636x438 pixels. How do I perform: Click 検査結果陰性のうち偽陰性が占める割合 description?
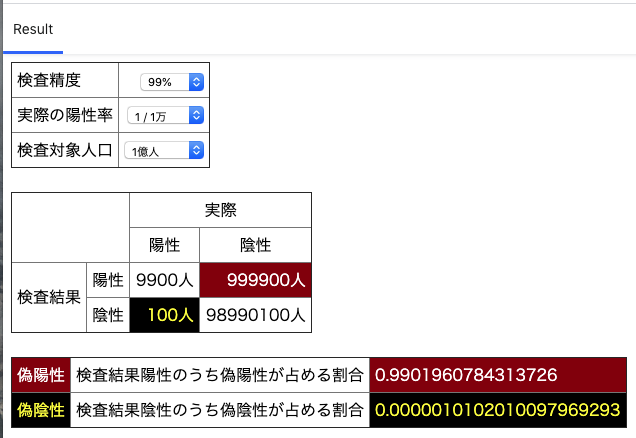click(220, 410)
